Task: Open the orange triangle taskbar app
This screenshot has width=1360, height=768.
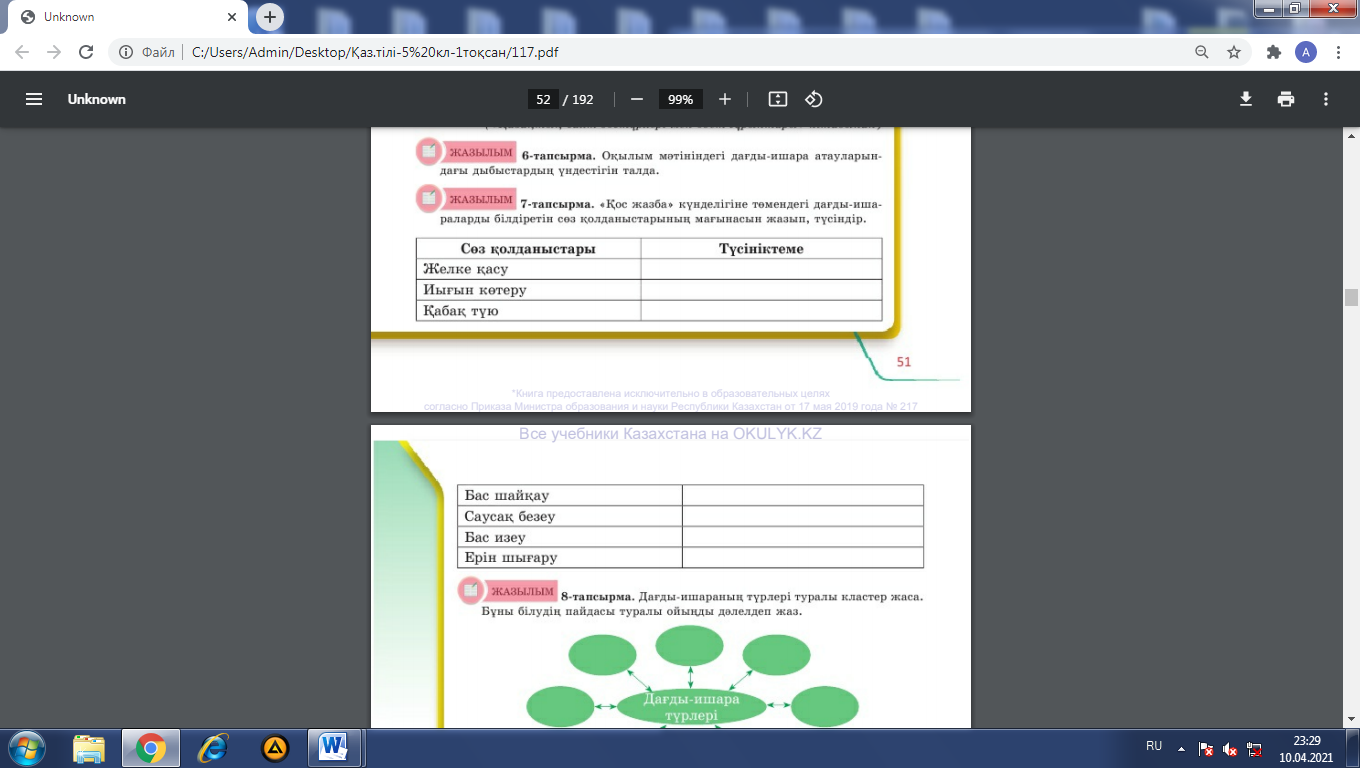Action: (275, 747)
